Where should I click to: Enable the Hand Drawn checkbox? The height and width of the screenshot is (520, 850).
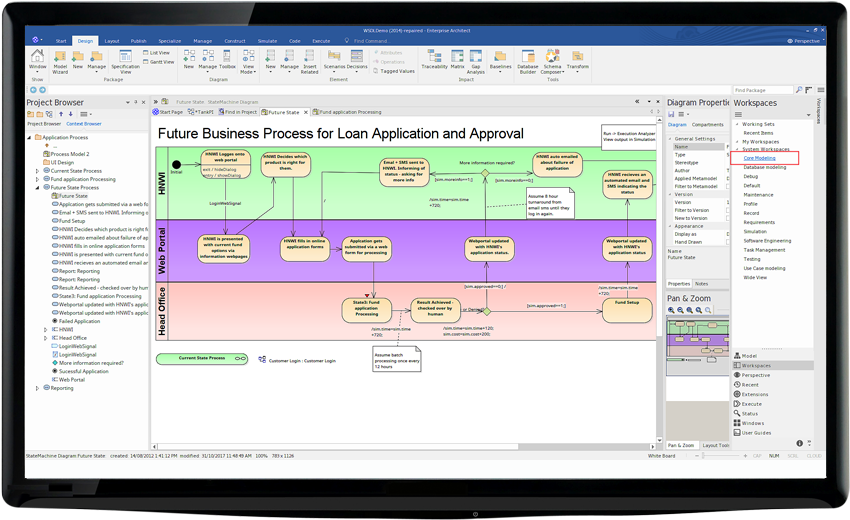click(x=729, y=242)
